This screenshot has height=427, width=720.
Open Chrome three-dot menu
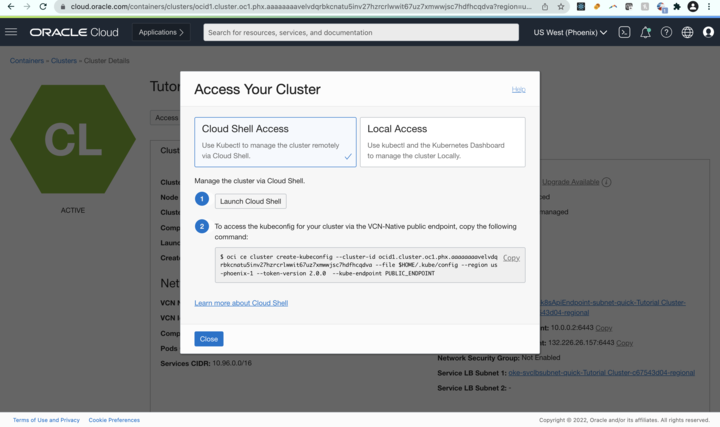[709, 6]
